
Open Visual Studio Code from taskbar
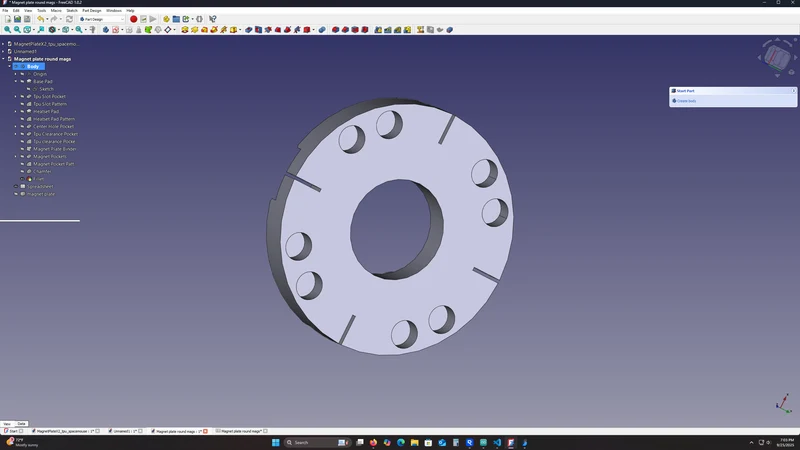tap(497, 442)
